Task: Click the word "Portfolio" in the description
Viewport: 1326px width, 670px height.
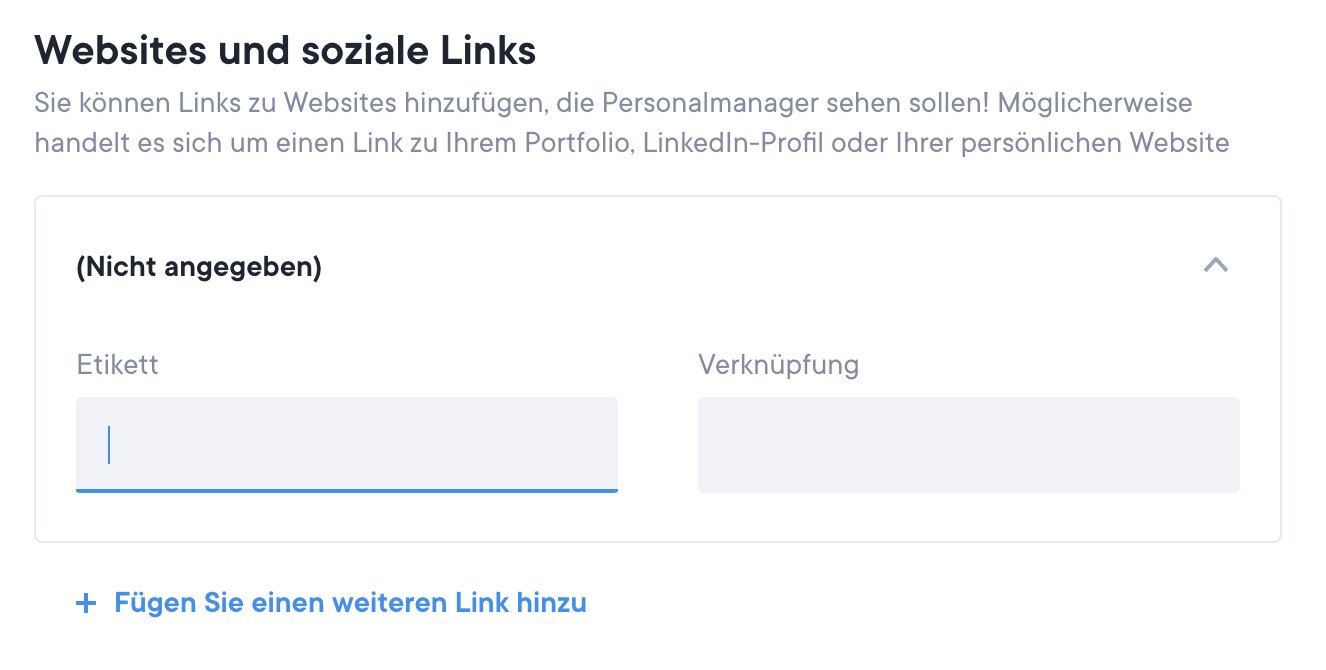Action: click(x=577, y=142)
